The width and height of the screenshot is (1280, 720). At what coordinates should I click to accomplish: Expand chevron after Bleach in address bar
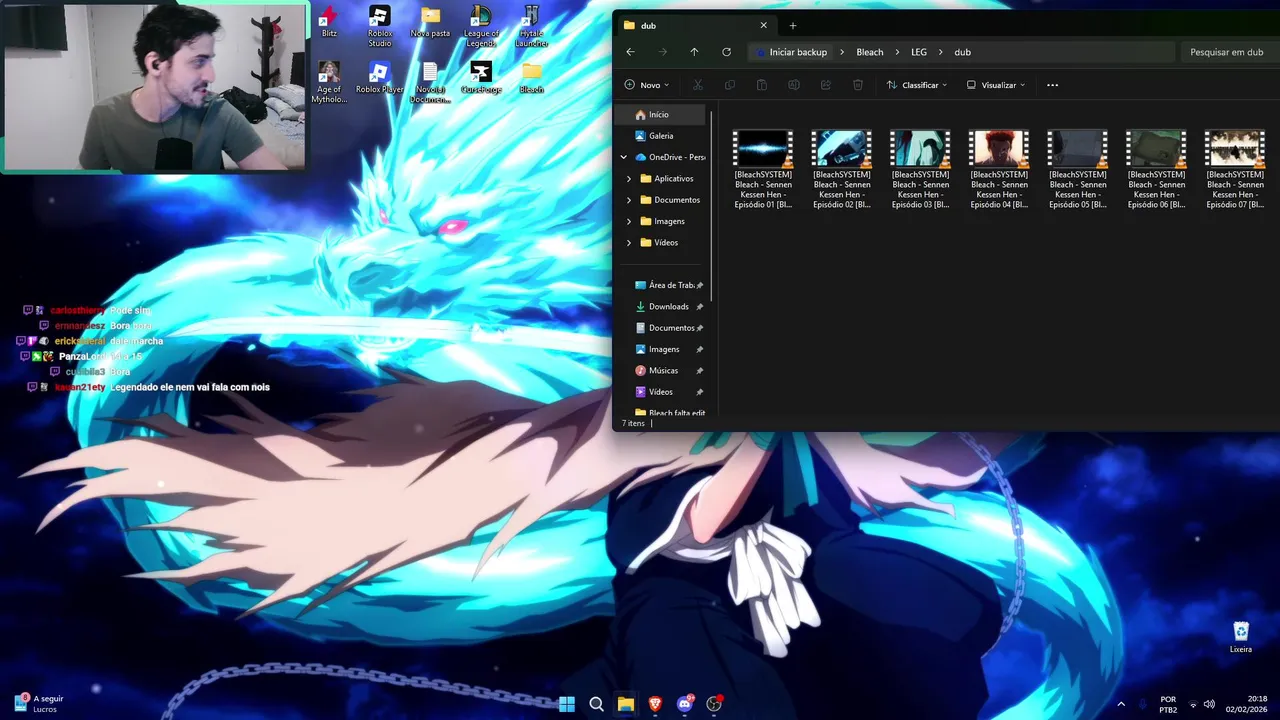897,52
